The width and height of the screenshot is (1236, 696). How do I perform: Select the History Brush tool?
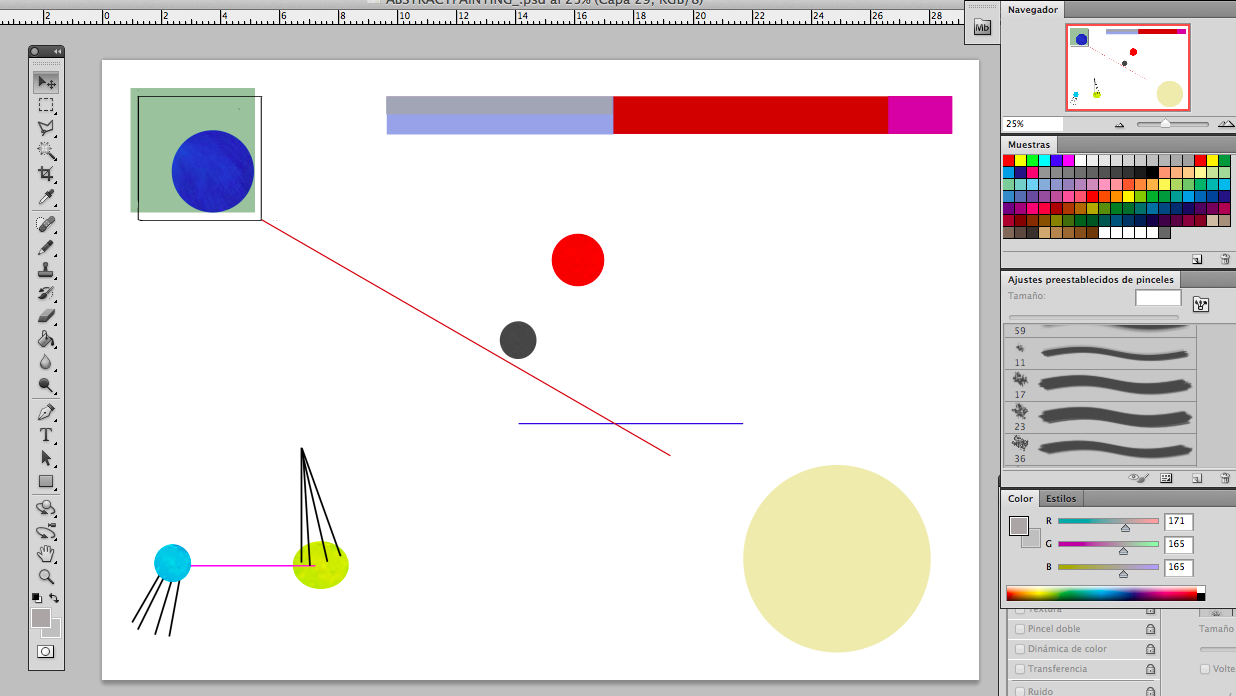click(x=46, y=293)
